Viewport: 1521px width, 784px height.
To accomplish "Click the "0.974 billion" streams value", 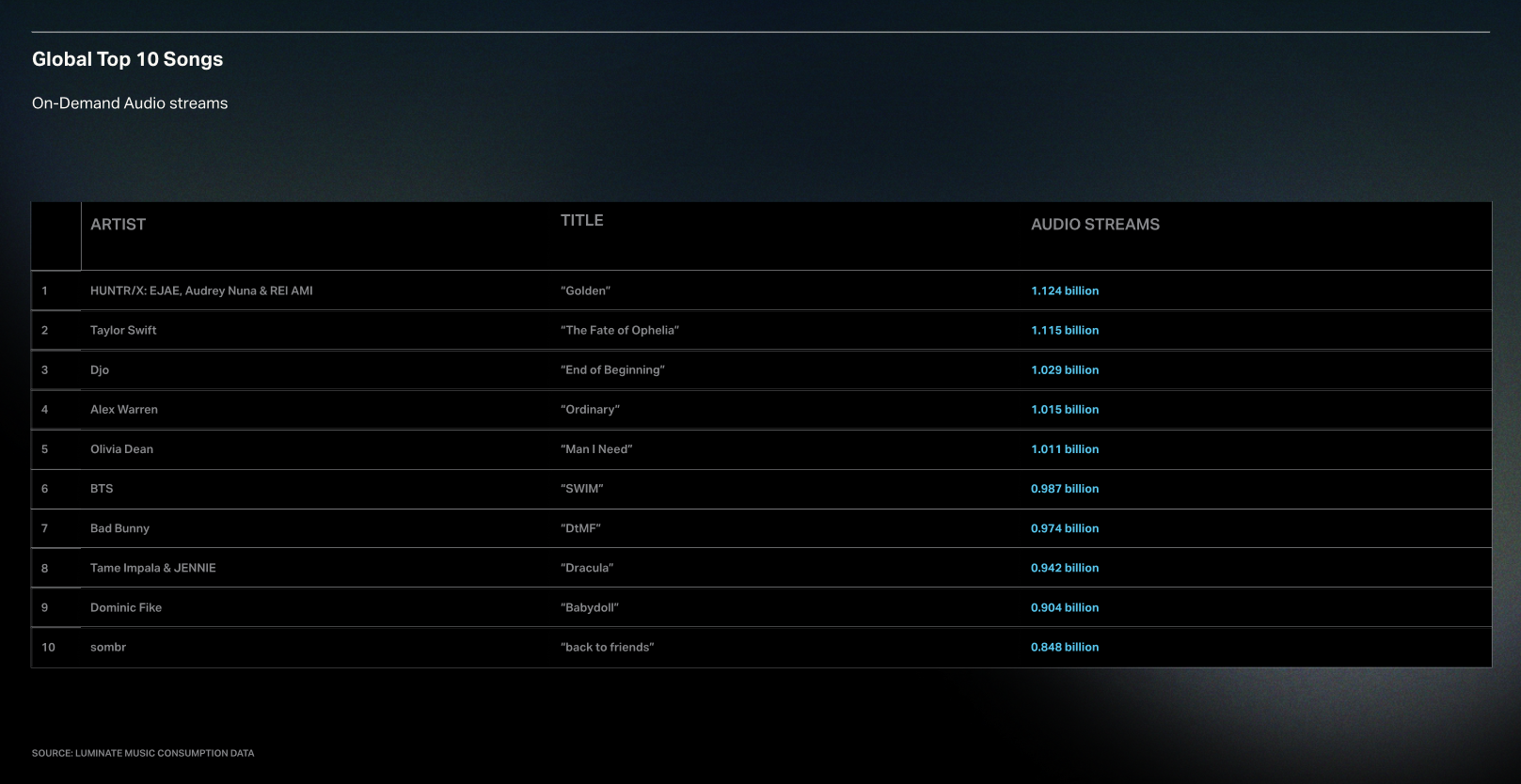I will pyautogui.click(x=1065, y=528).
